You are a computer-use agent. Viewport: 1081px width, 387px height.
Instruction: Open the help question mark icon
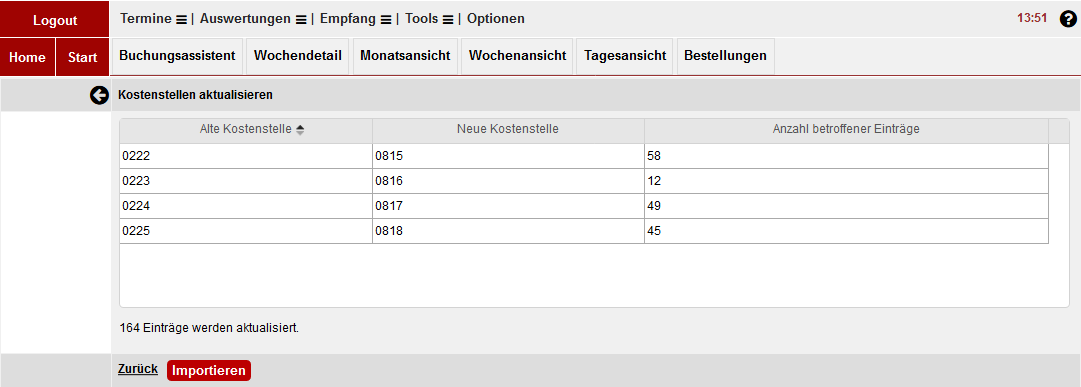tap(1067, 19)
